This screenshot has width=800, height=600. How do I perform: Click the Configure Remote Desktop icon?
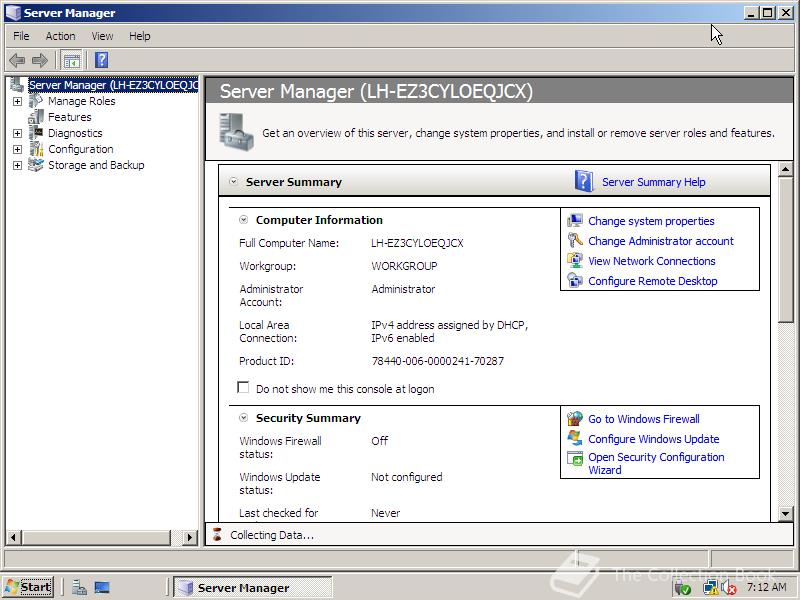575,280
